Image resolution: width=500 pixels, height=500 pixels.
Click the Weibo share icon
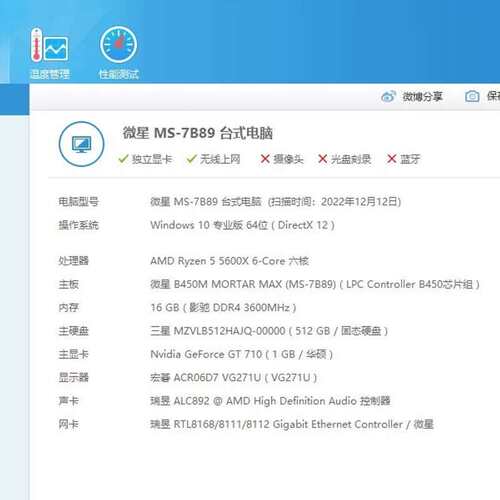(x=388, y=97)
